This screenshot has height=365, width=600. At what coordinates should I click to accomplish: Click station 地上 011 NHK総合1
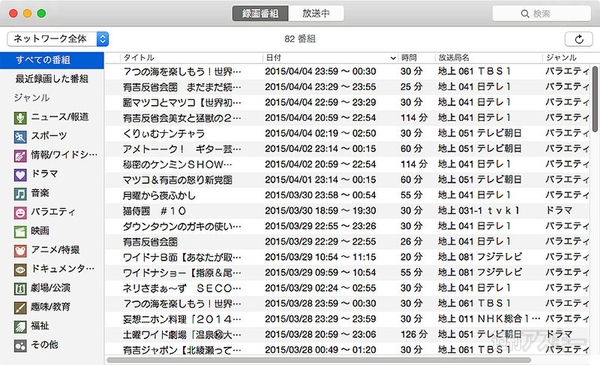coord(489,319)
